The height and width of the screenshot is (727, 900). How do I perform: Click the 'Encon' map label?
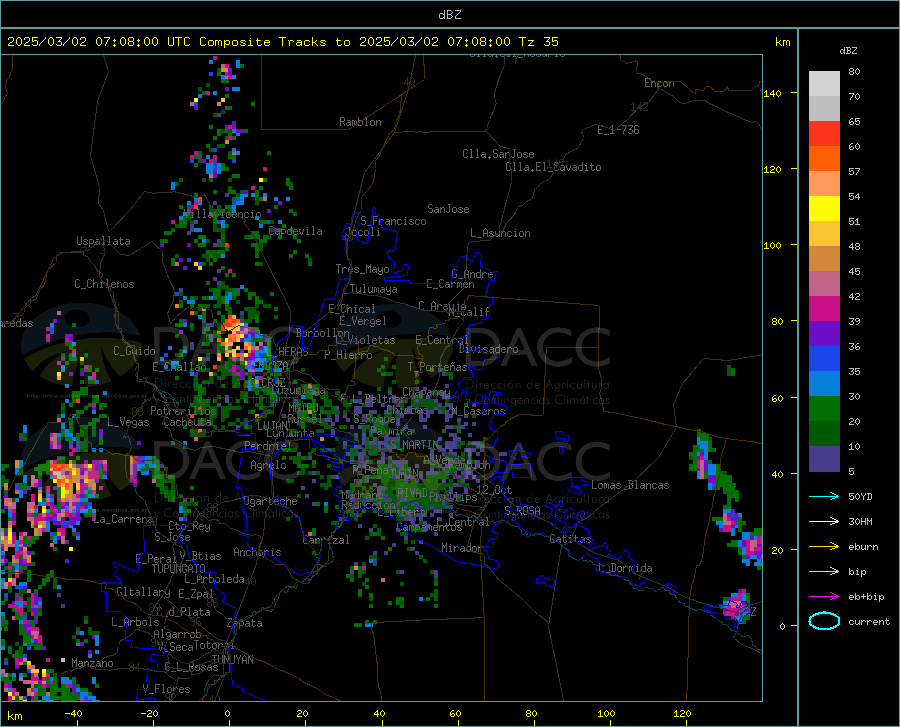[x=659, y=83]
